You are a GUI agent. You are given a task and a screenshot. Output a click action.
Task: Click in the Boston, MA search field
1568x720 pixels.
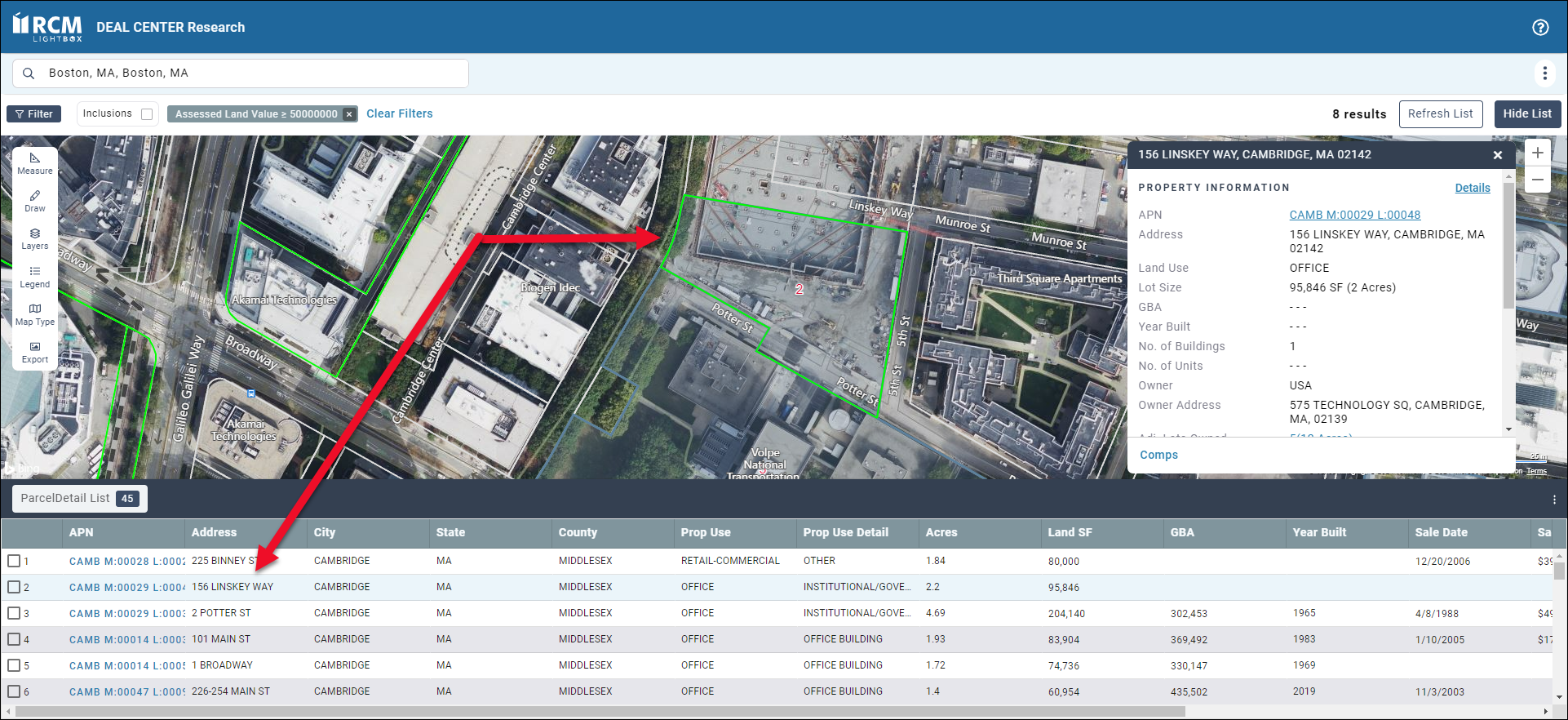click(245, 73)
